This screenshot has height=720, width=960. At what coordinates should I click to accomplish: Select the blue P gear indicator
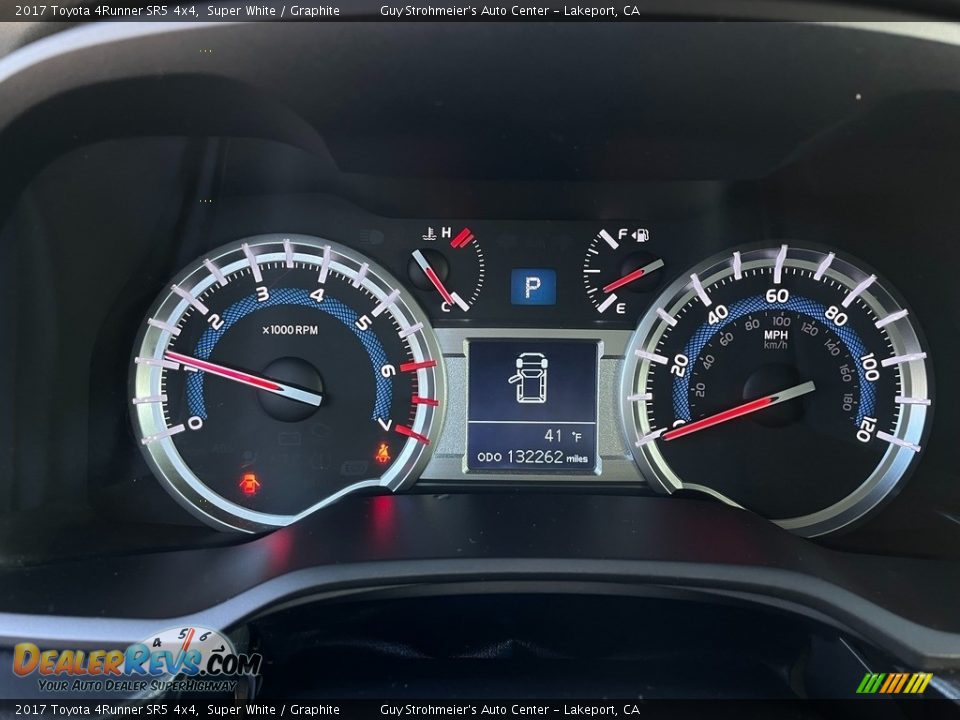click(x=533, y=287)
